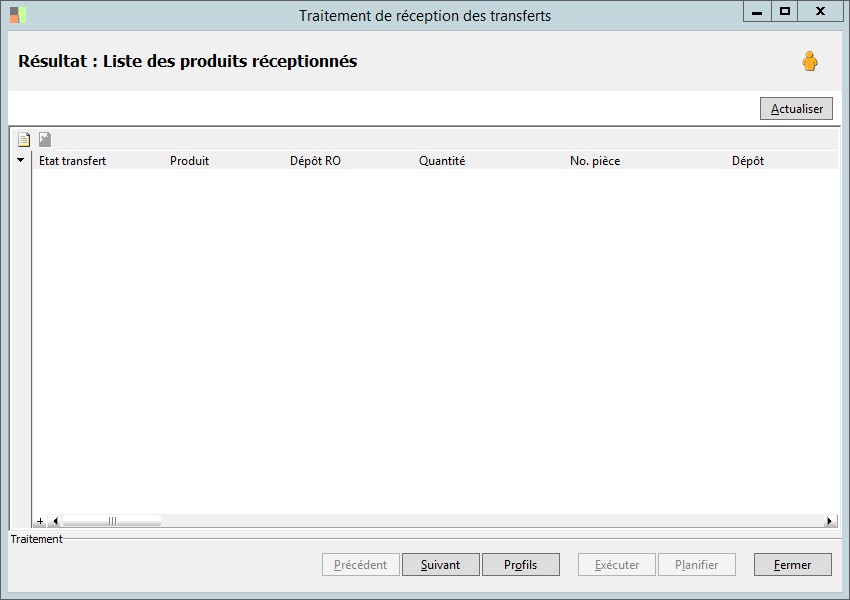Image resolution: width=850 pixels, height=600 pixels.
Task: Click the orange user figure icon
Action: coord(810,61)
